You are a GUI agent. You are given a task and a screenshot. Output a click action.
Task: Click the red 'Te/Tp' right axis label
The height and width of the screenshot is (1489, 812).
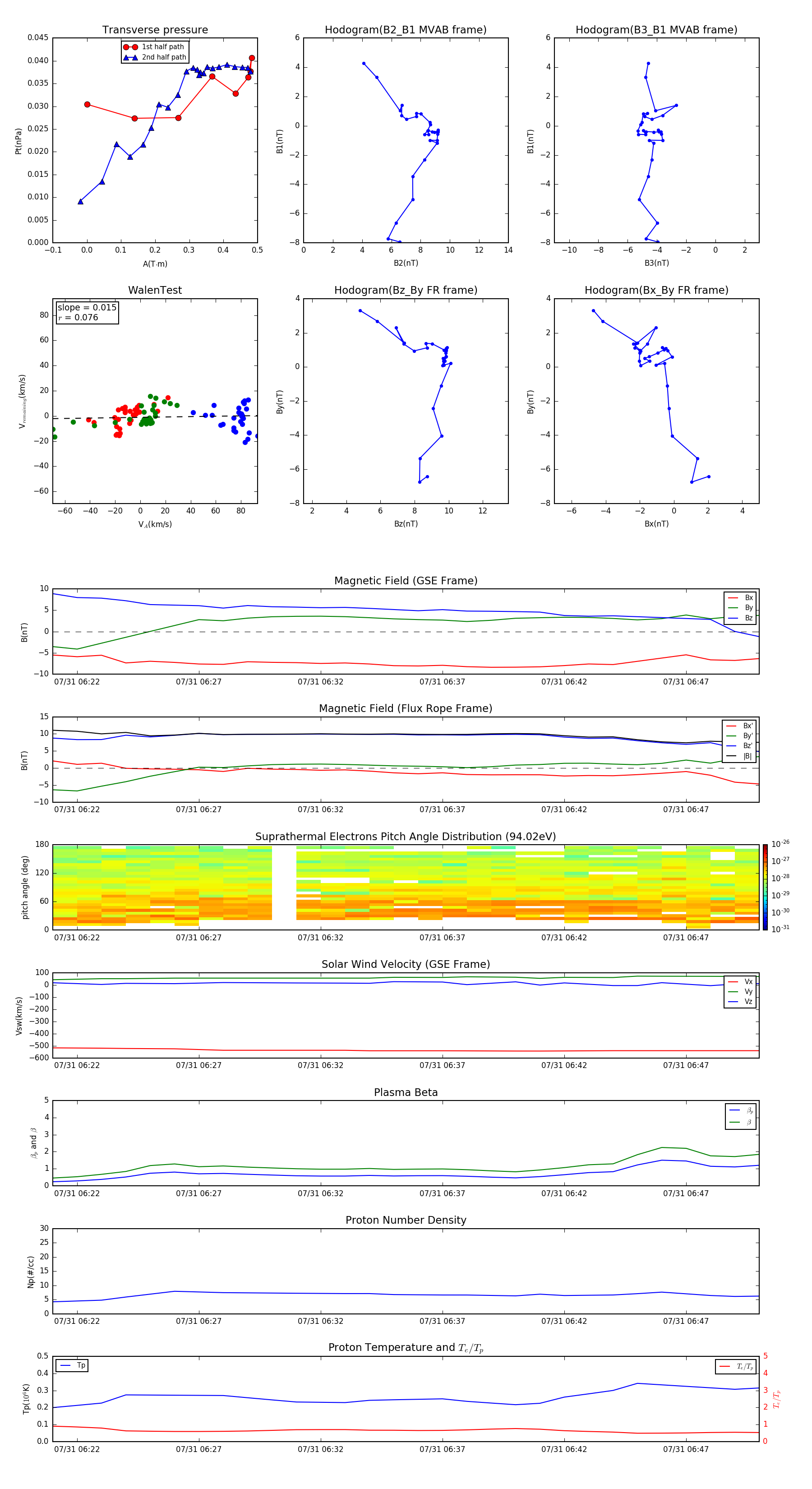tap(777, 1399)
